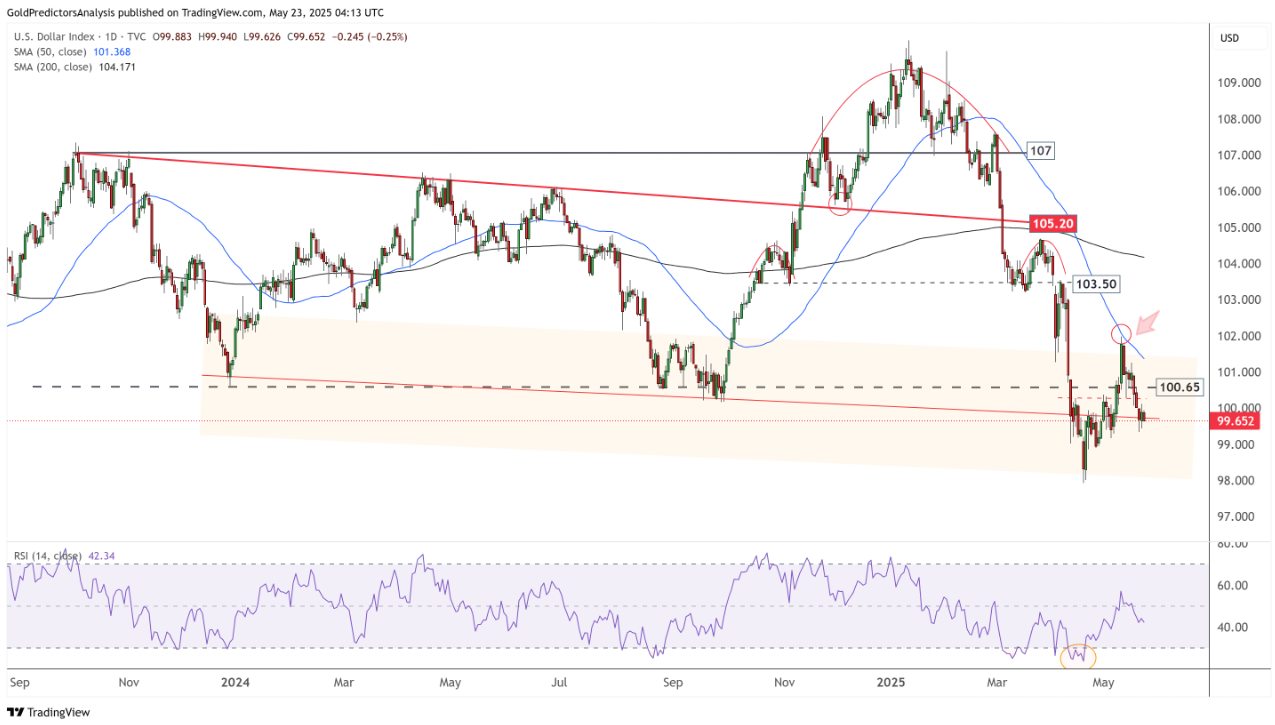Click the USD currency label on price axis
Image resolution: width=1275 pixels, height=725 pixels.
pyautogui.click(x=1231, y=38)
